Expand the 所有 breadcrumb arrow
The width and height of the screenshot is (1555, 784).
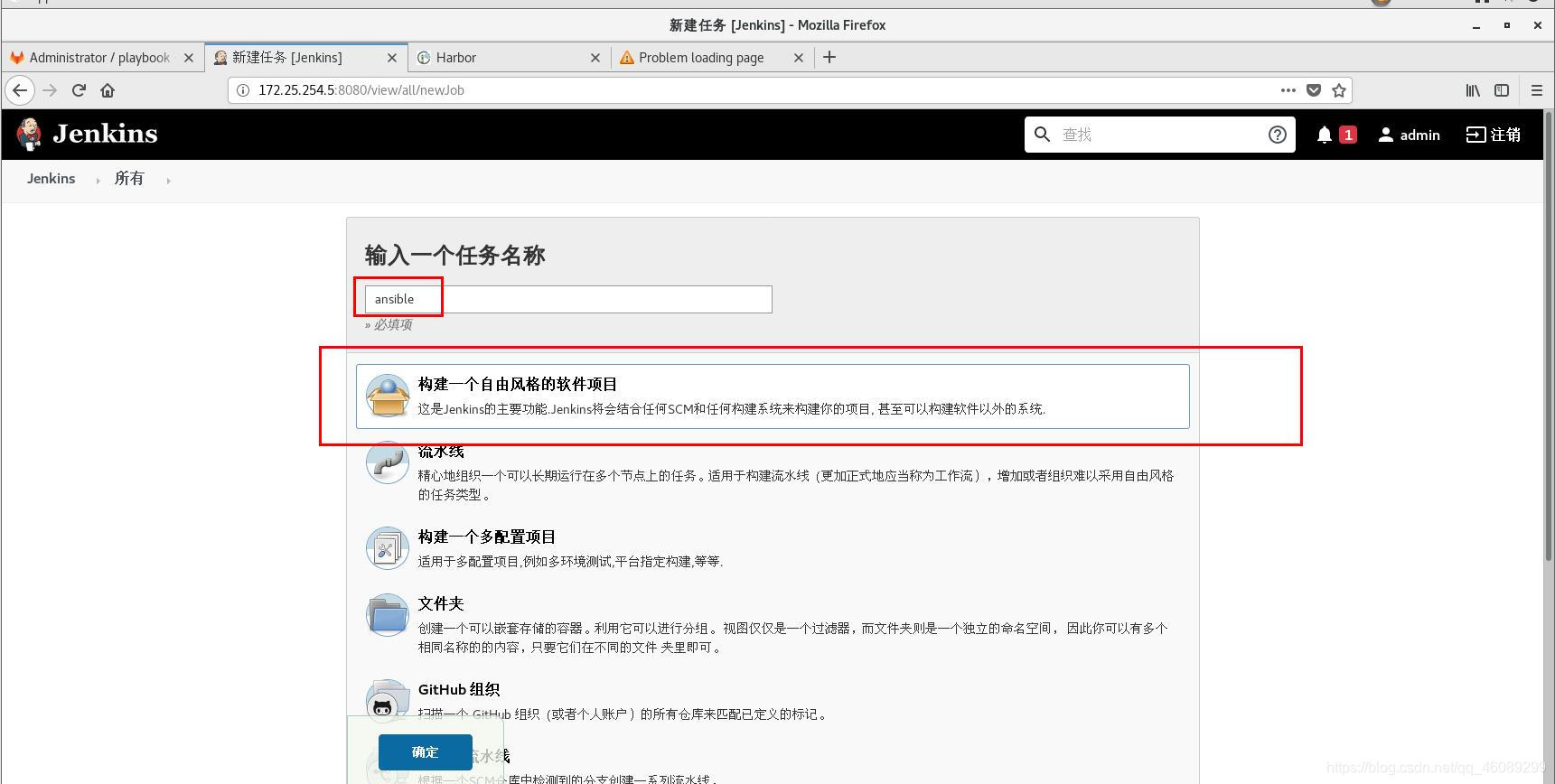168,181
